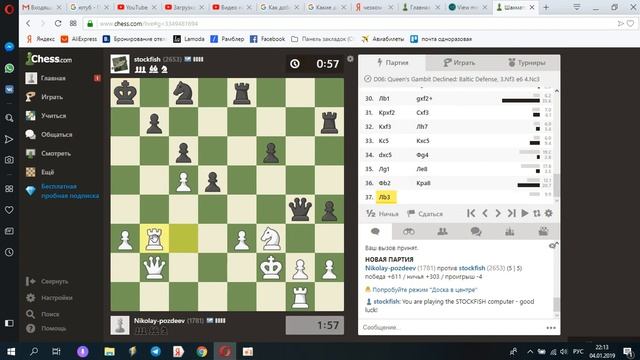Open the Facebook bookmark

(268, 39)
